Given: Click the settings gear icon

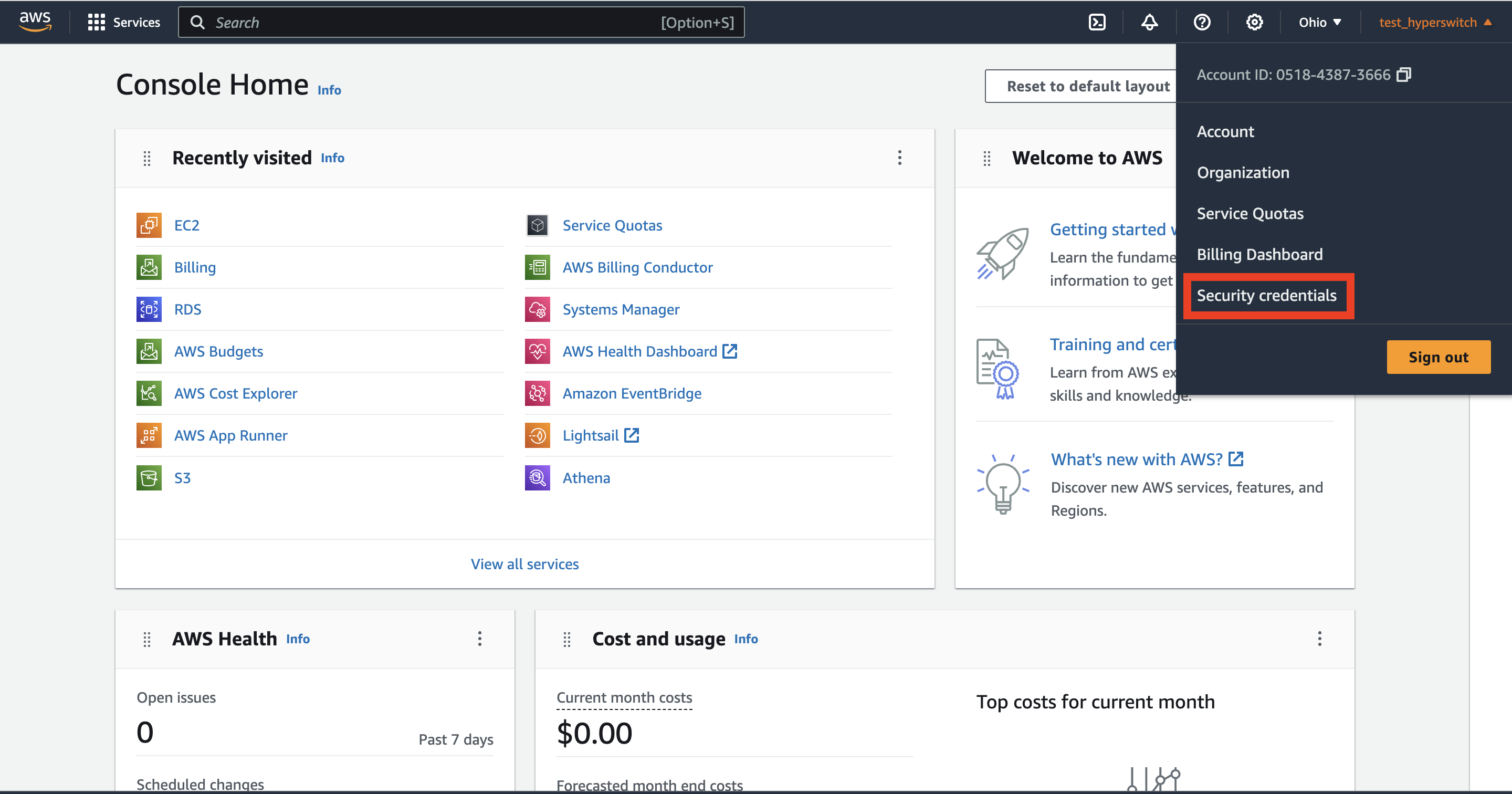Looking at the screenshot, I should coord(1254,22).
